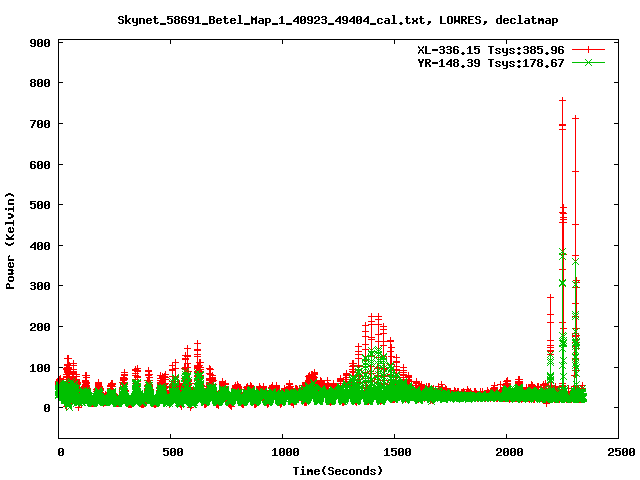Click the 300 y-axis tick label

(40, 286)
